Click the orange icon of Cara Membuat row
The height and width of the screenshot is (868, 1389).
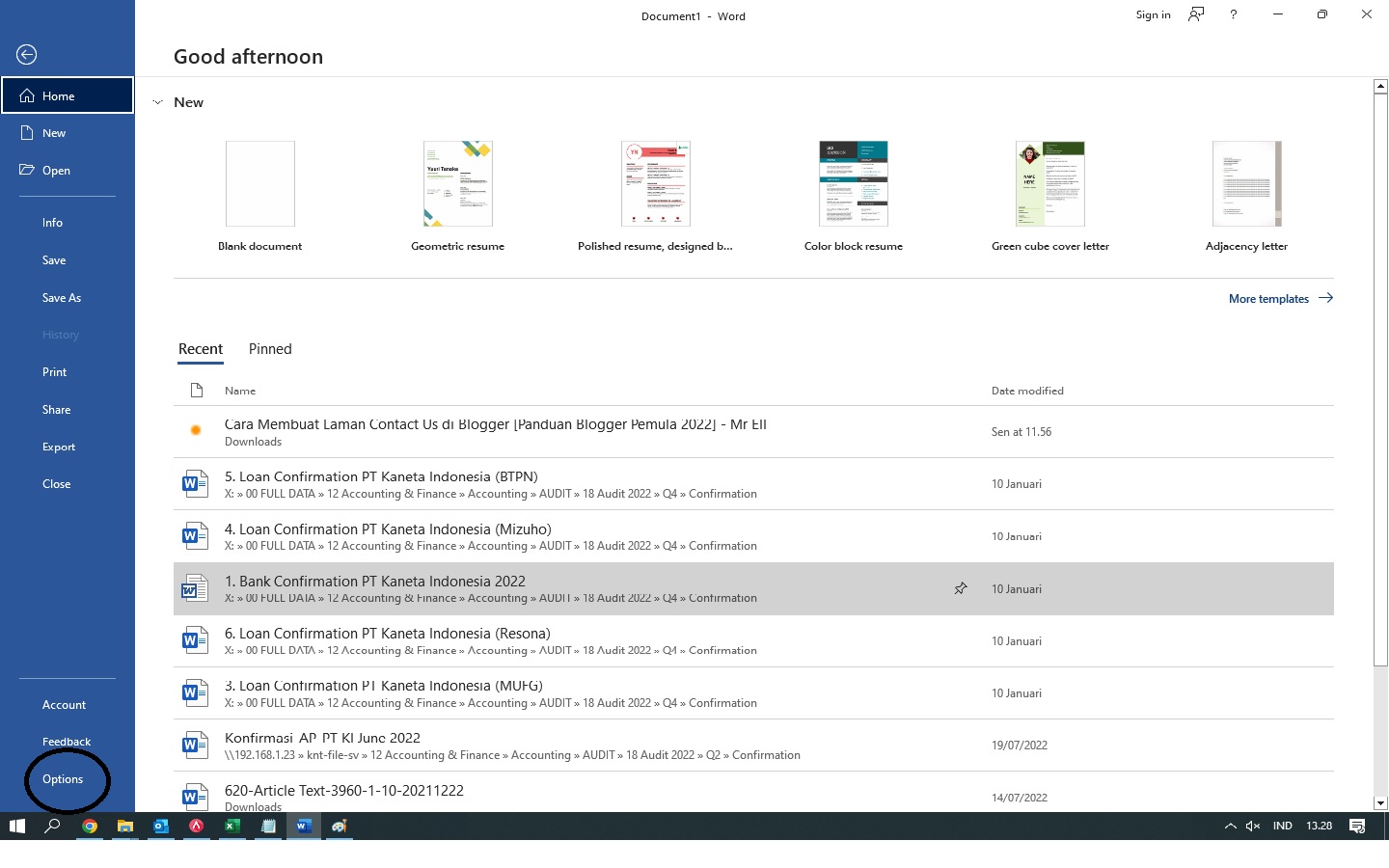[x=196, y=430]
